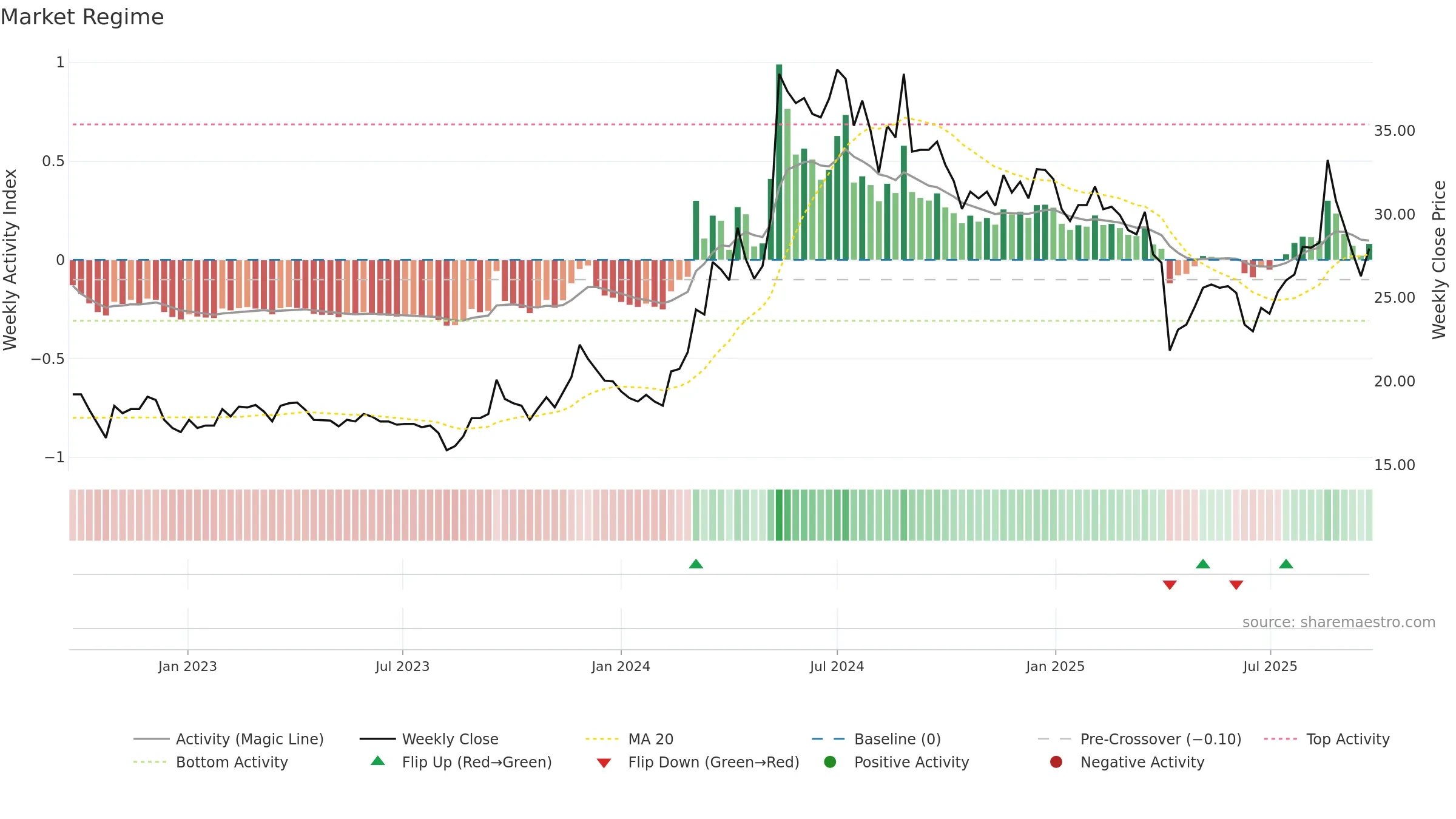Viewport: 1456px width, 819px height.
Task: Click the 35.00 price axis label
Action: click(x=1394, y=131)
